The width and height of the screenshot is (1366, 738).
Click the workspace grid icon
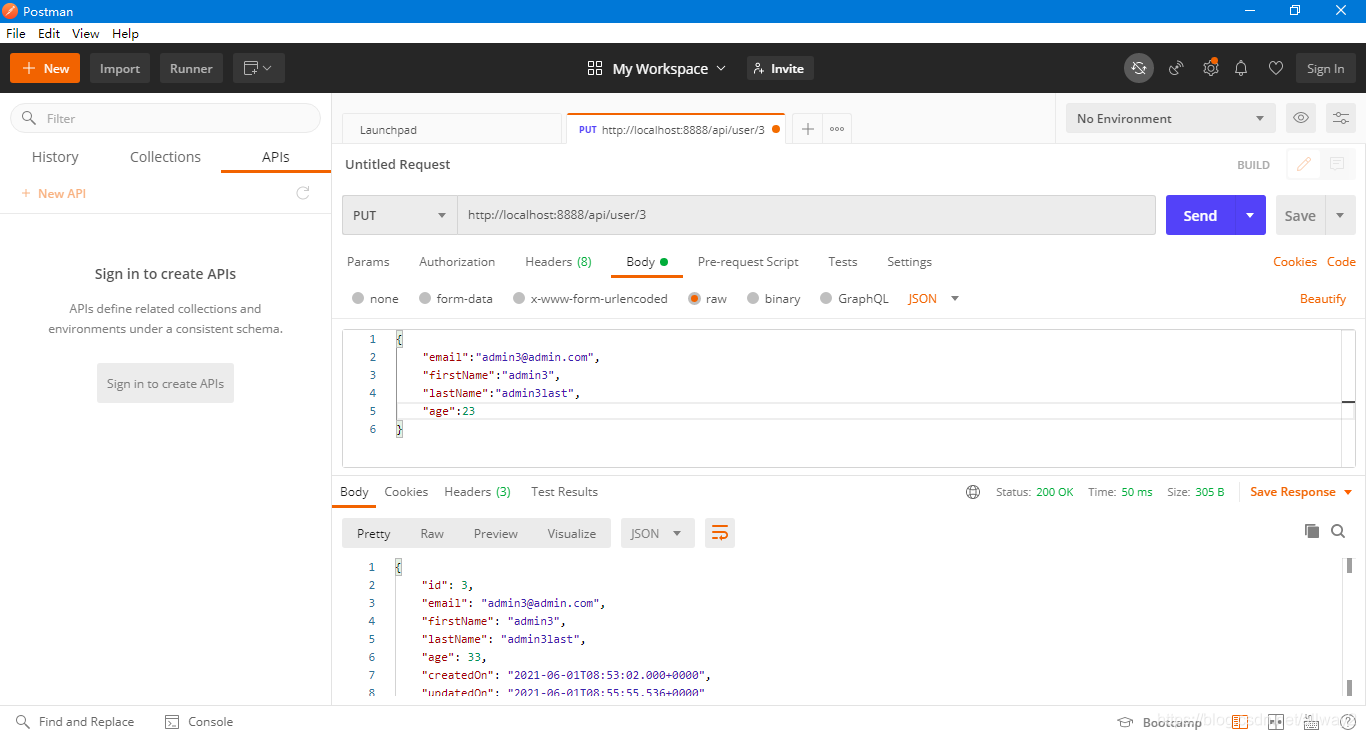[x=595, y=68]
